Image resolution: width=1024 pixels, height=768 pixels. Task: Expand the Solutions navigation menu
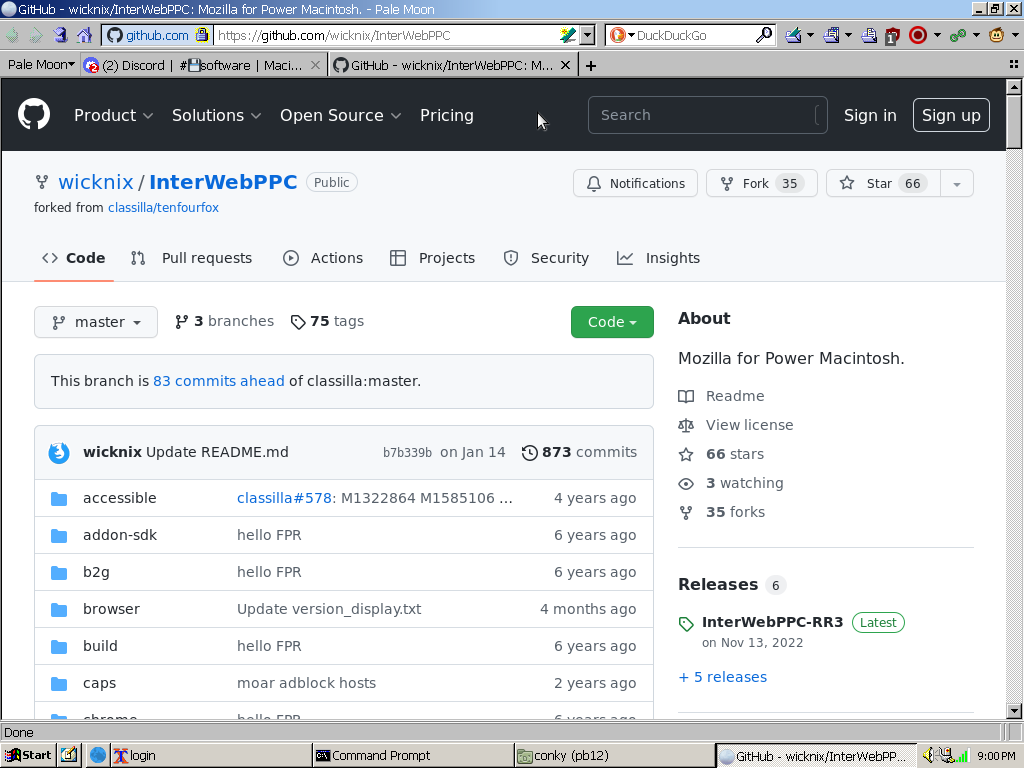[216, 116]
